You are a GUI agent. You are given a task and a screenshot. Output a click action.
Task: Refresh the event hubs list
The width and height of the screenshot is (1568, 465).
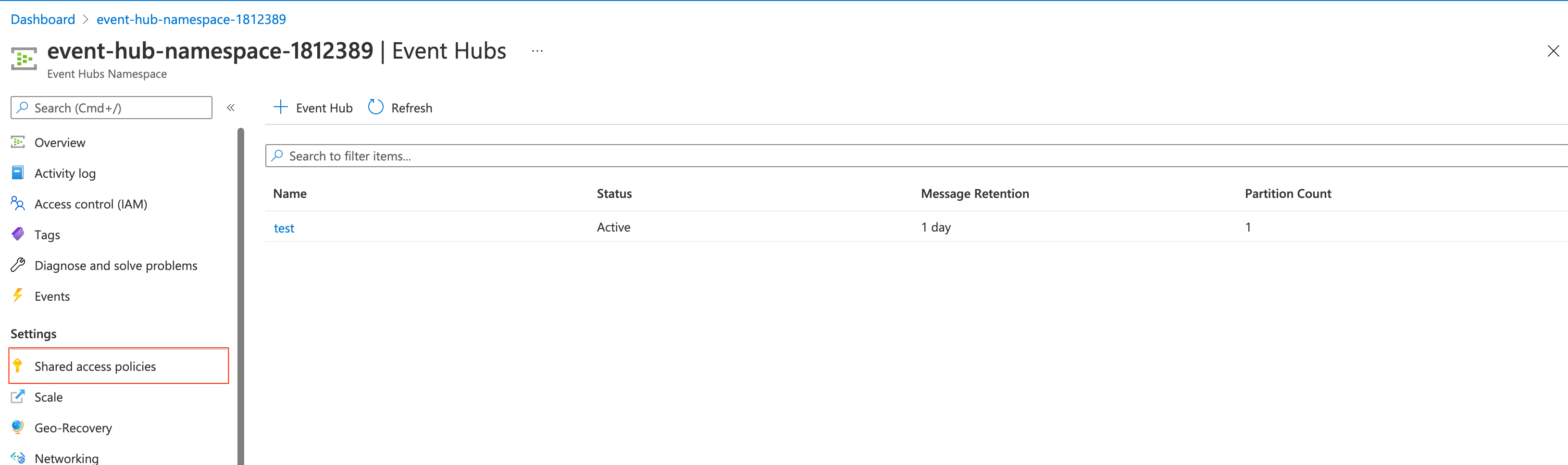pyautogui.click(x=400, y=108)
